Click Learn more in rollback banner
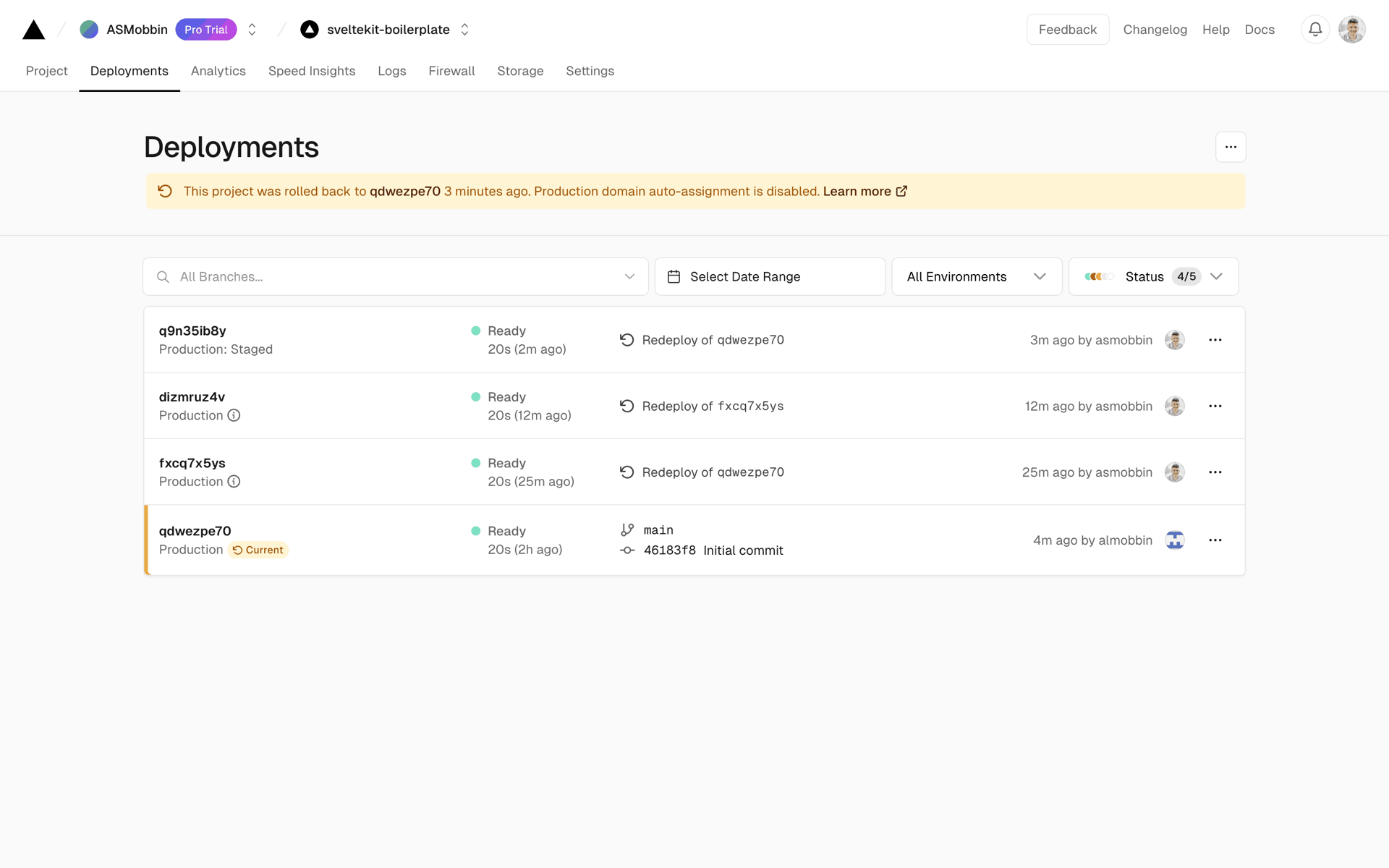The height and width of the screenshot is (868, 1389). (865, 191)
